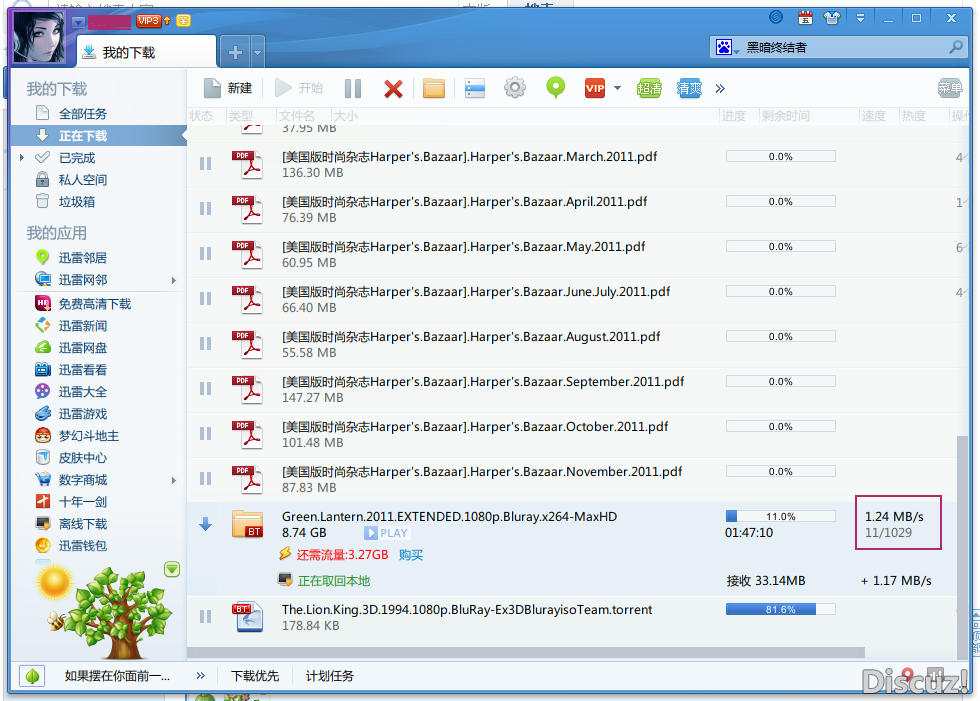Click the green leaf icon in status bar

(32, 675)
